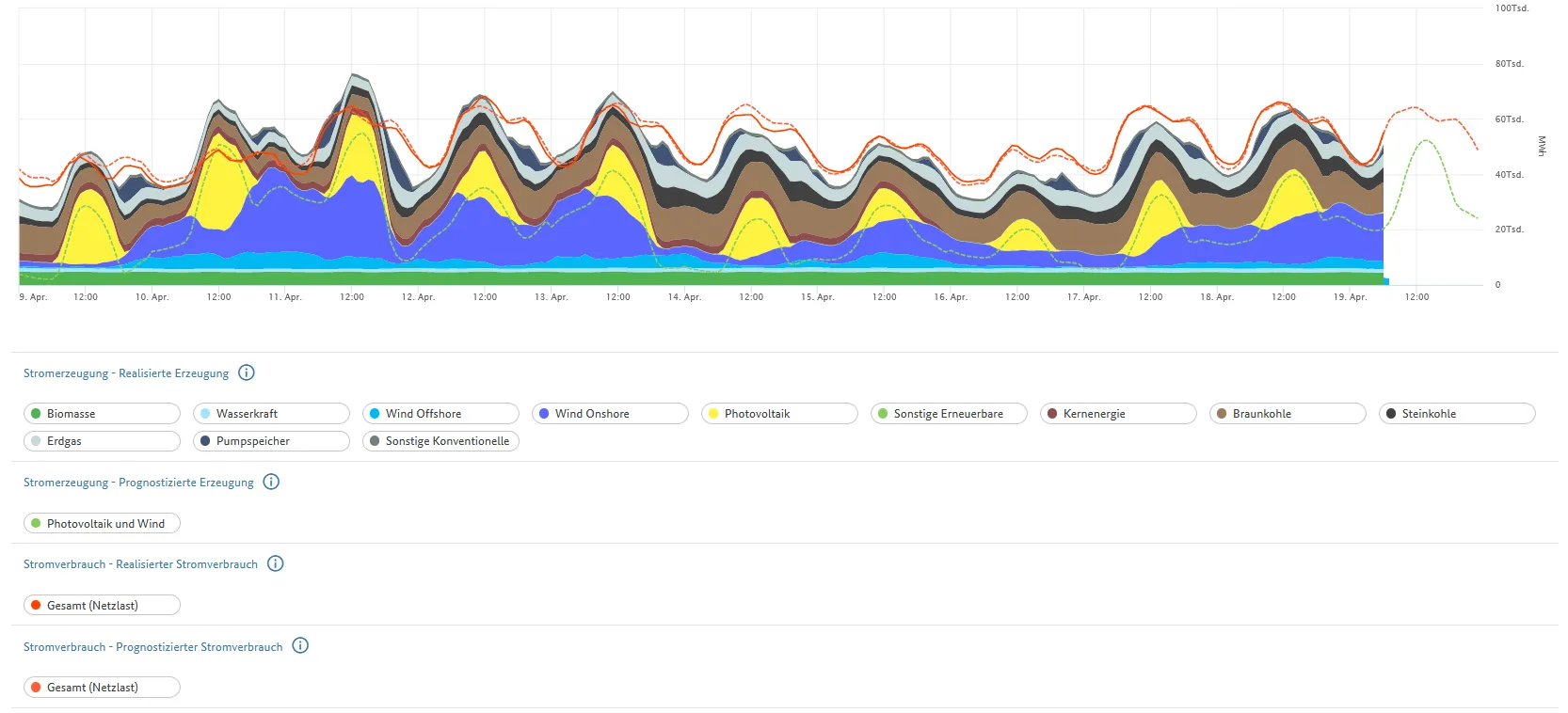The height and width of the screenshot is (713, 1568).
Task: Open Stromerzeugung - Prognostizierte Erzeugung heading
Action: point(138,483)
